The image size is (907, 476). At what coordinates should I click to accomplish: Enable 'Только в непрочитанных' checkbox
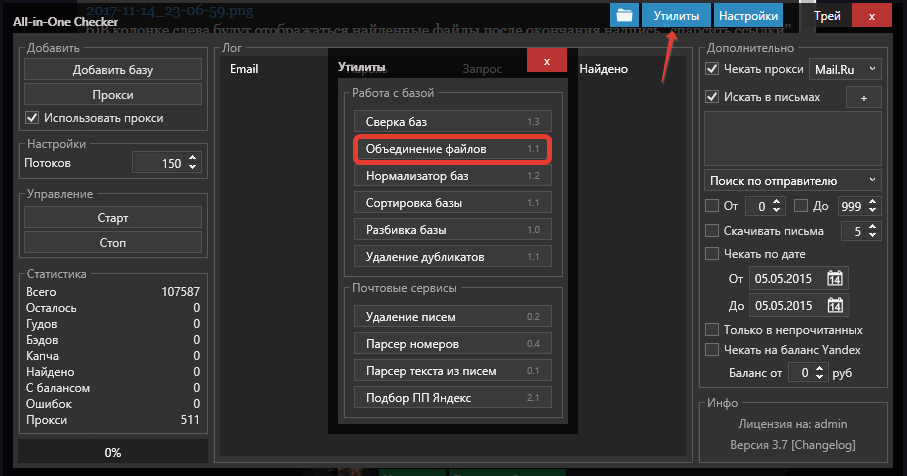pyautogui.click(x=712, y=330)
